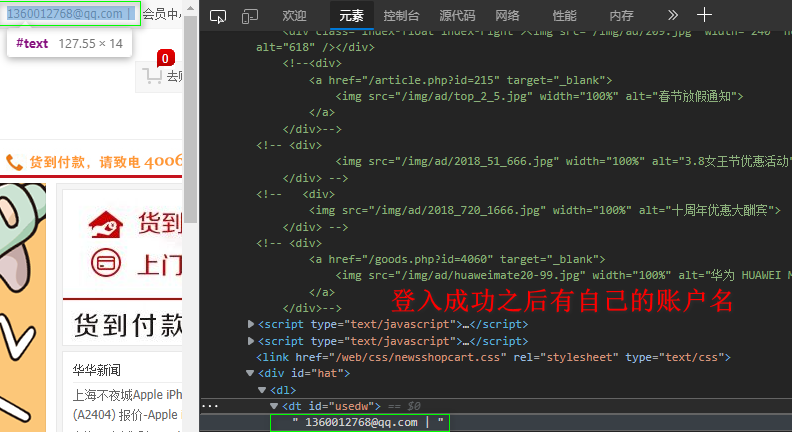Open the 控制台 tab
The width and height of the screenshot is (792, 432).
402,16
